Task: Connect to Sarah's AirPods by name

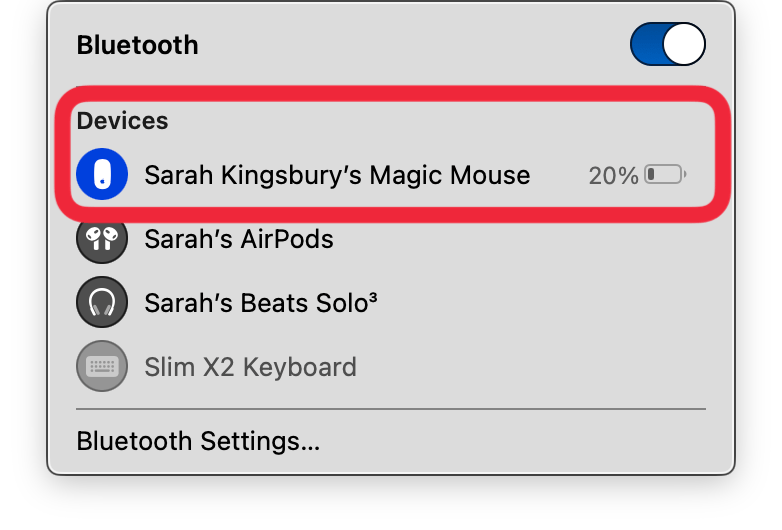Action: coord(239,239)
